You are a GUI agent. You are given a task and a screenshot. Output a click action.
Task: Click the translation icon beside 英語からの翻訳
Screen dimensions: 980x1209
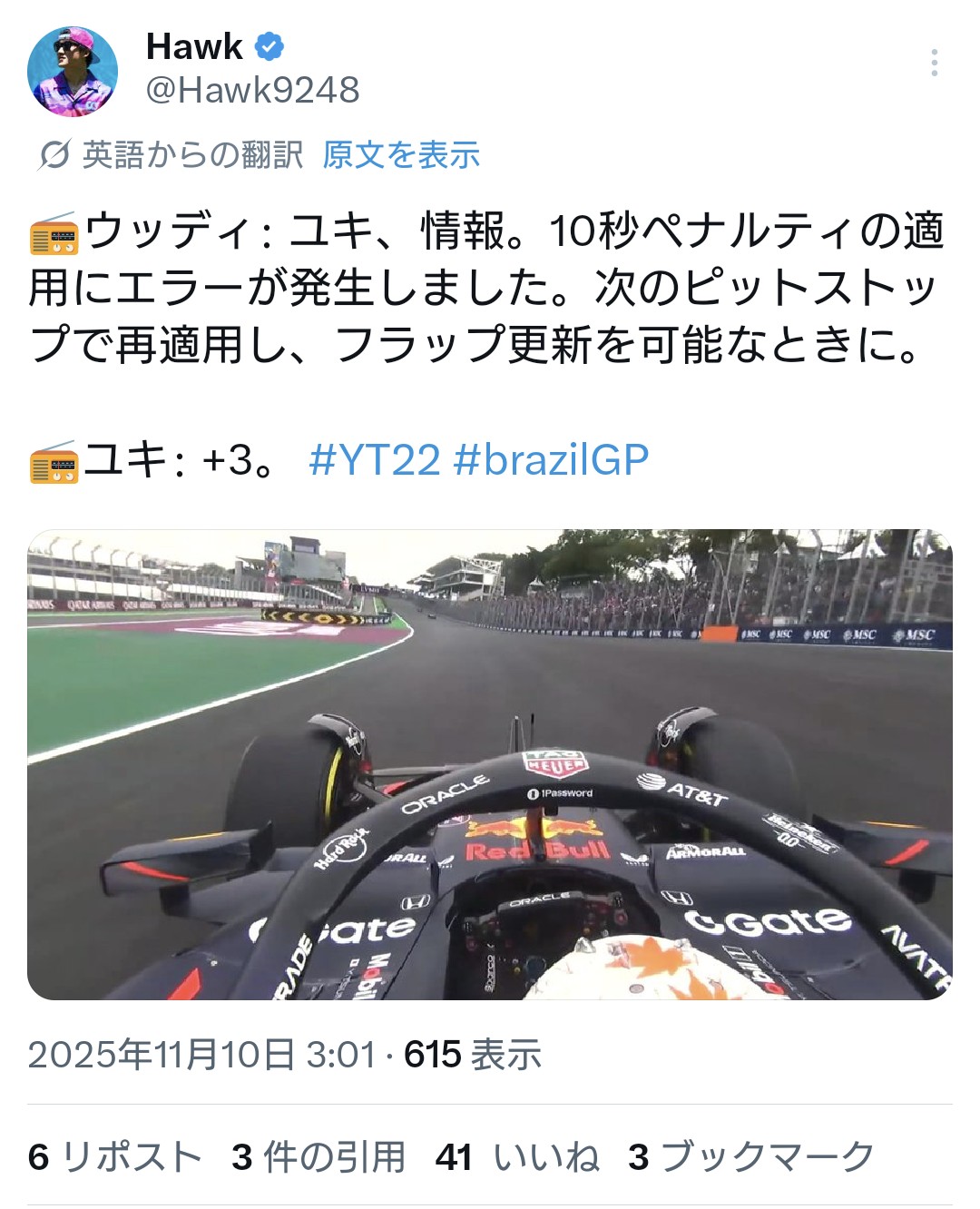(54, 155)
